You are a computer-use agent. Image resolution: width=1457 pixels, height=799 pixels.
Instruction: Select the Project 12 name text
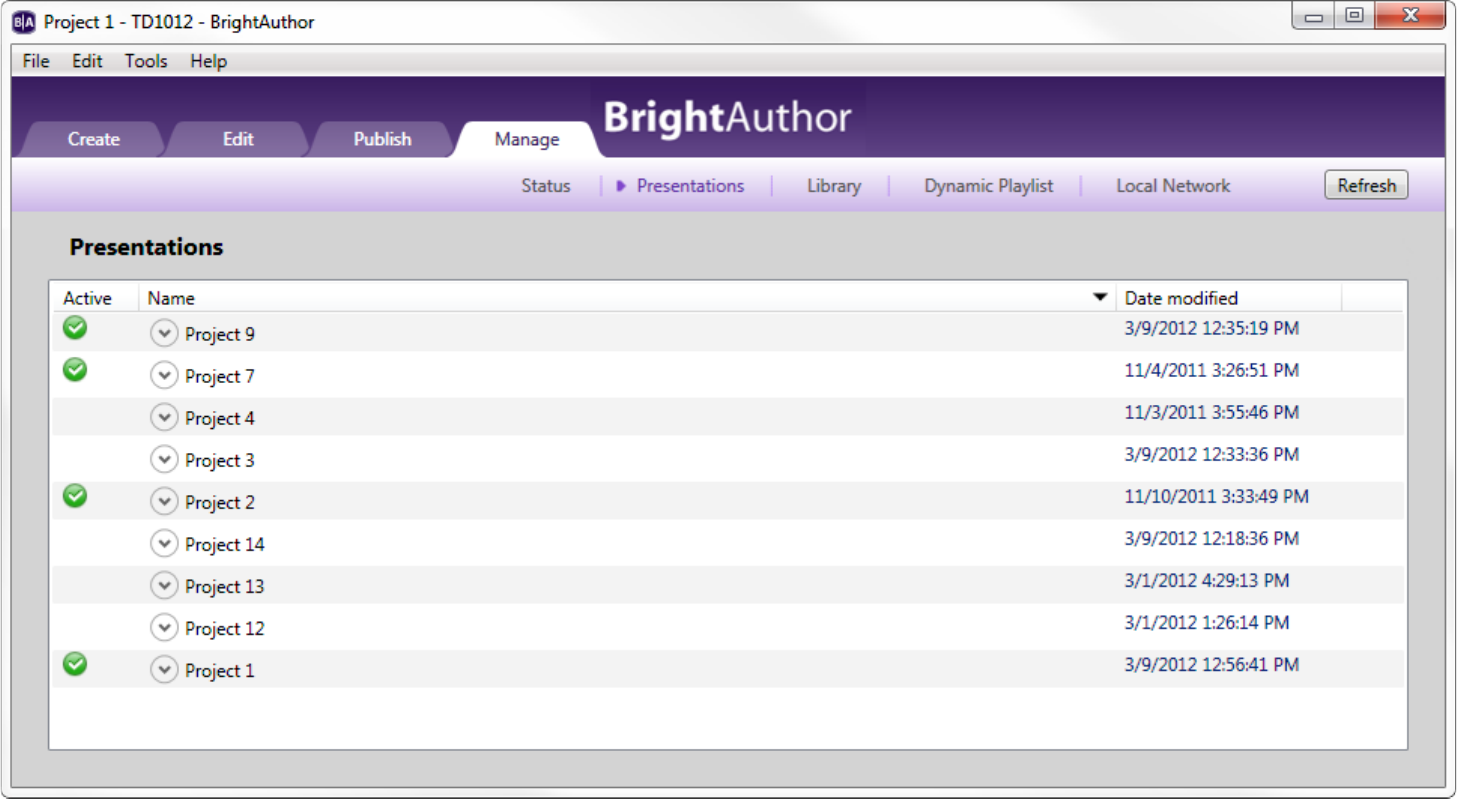225,628
